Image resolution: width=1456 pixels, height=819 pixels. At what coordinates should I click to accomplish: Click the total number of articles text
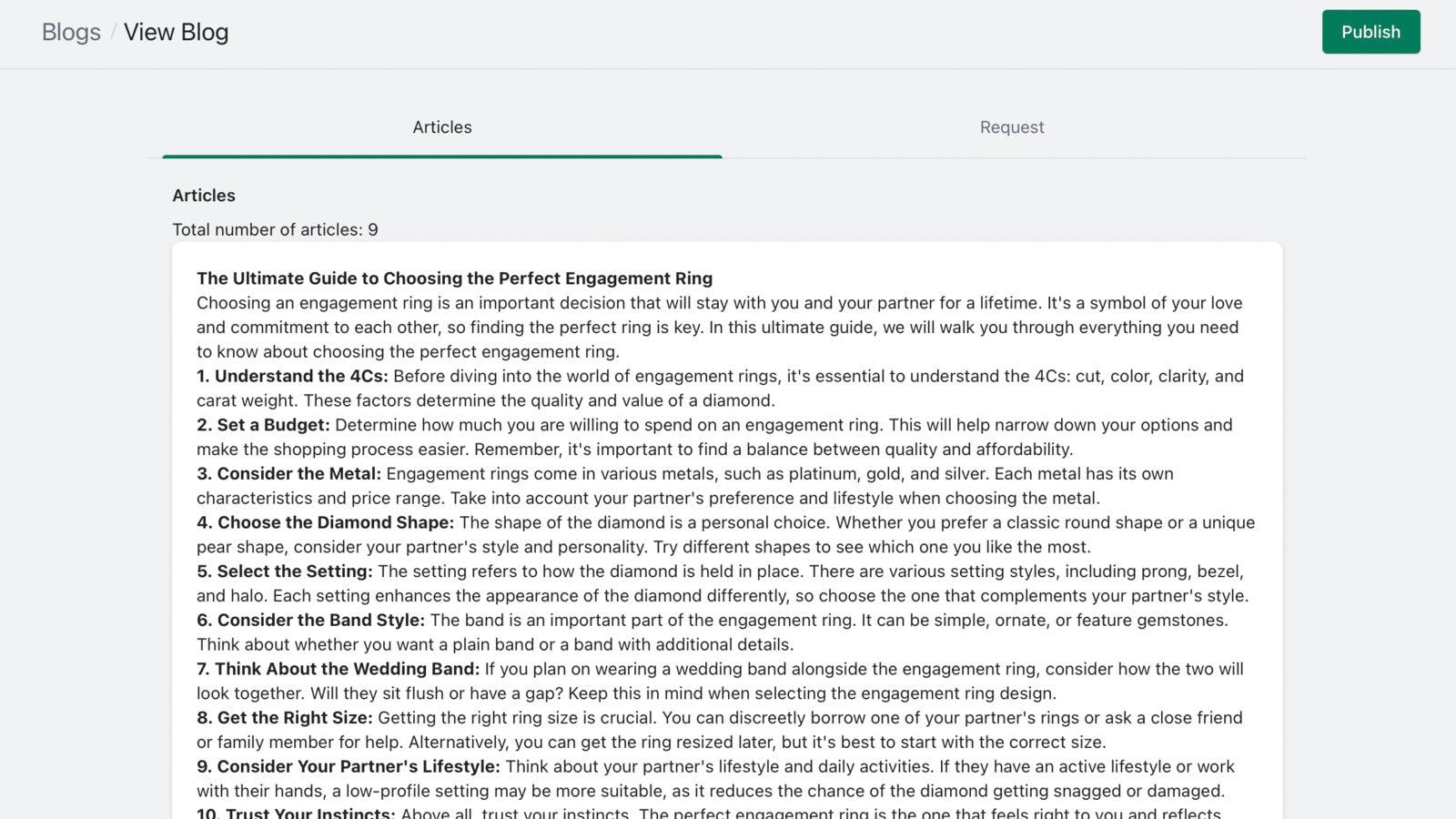[x=275, y=229]
